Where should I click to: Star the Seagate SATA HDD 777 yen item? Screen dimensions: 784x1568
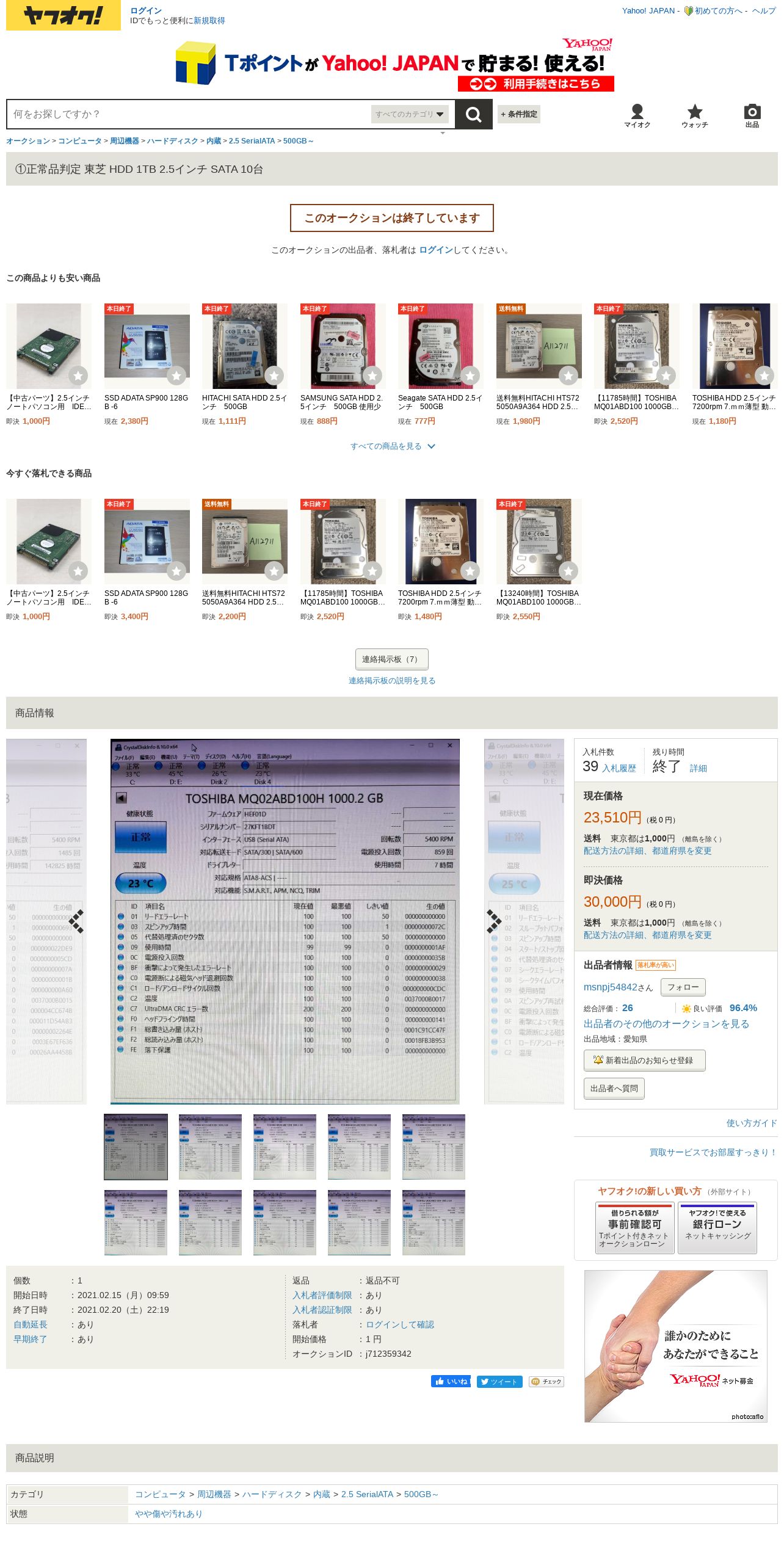(x=470, y=376)
